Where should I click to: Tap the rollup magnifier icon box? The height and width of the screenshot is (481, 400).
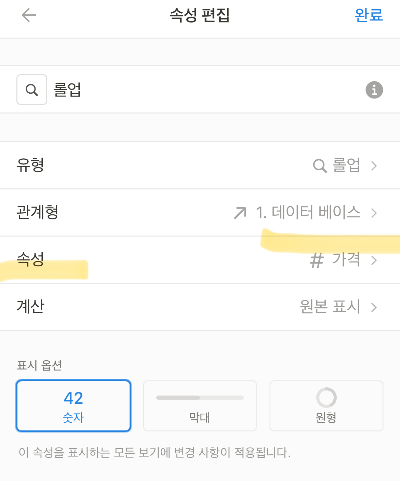click(32, 90)
